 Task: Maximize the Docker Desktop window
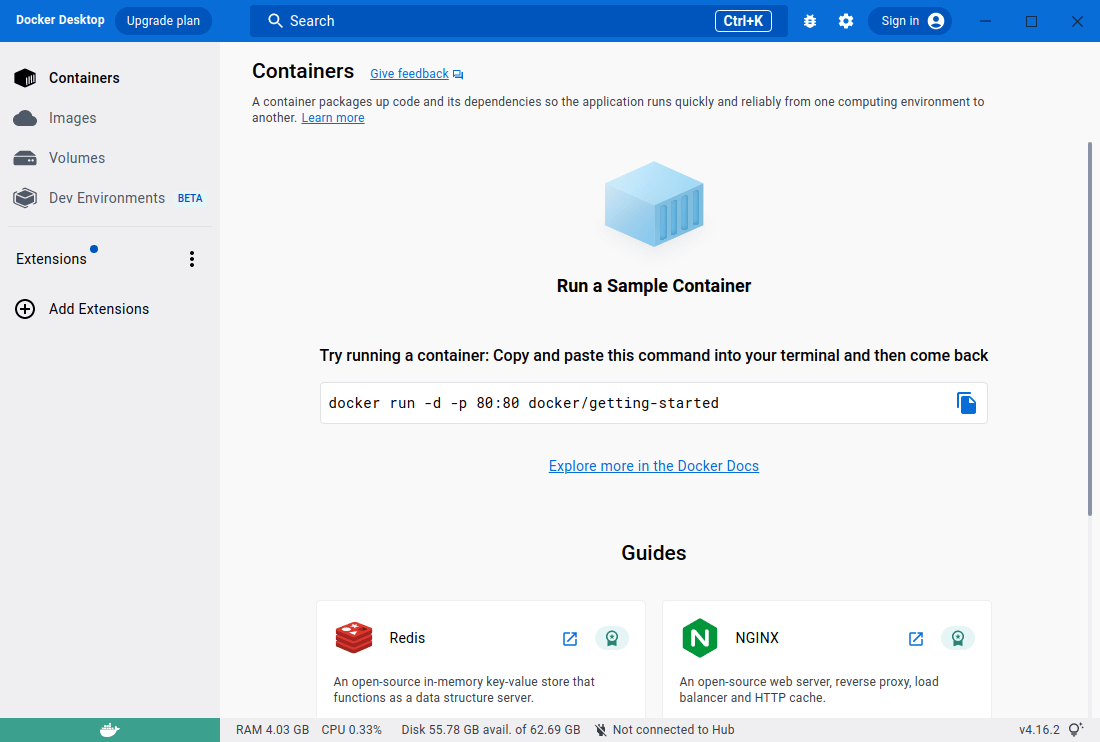(1031, 21)
